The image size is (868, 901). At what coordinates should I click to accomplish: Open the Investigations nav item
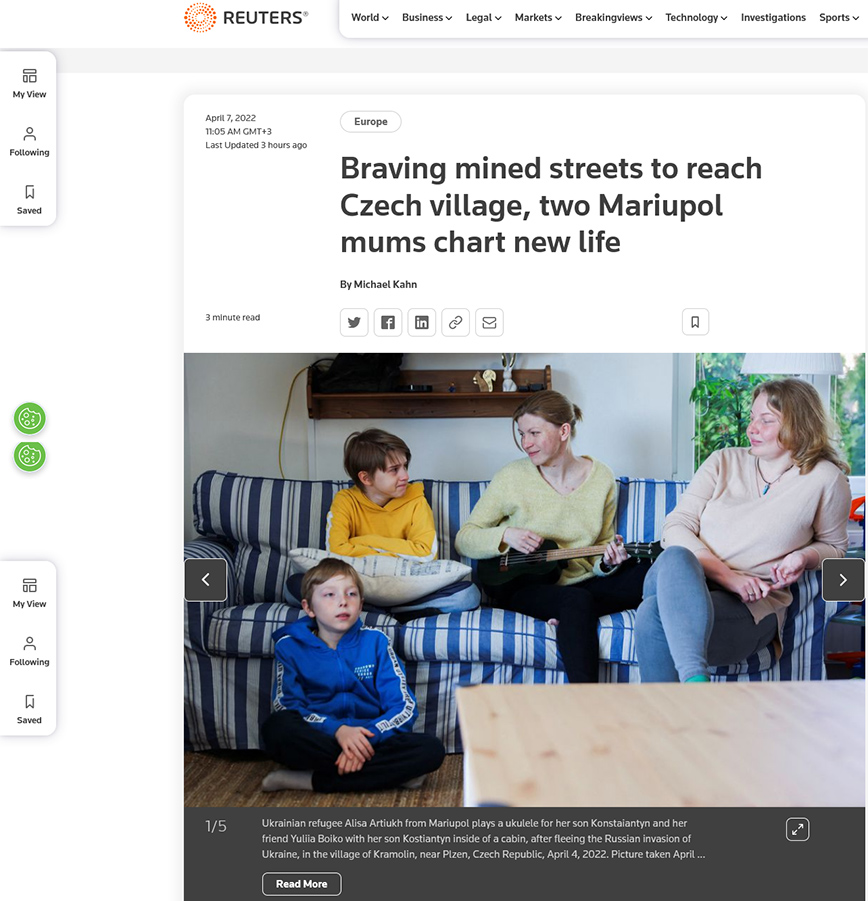tap(773, 17)
